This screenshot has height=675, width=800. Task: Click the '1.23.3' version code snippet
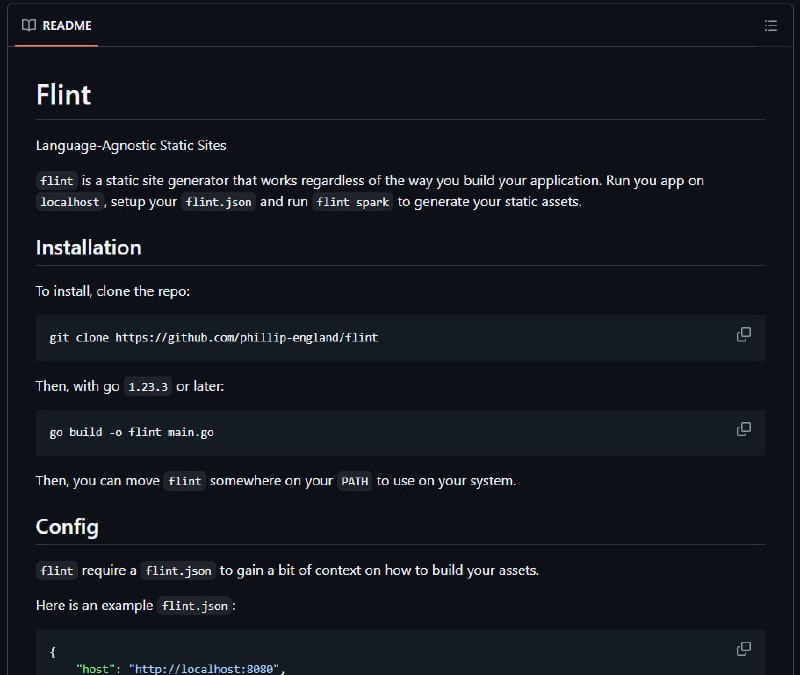[148, 387]
